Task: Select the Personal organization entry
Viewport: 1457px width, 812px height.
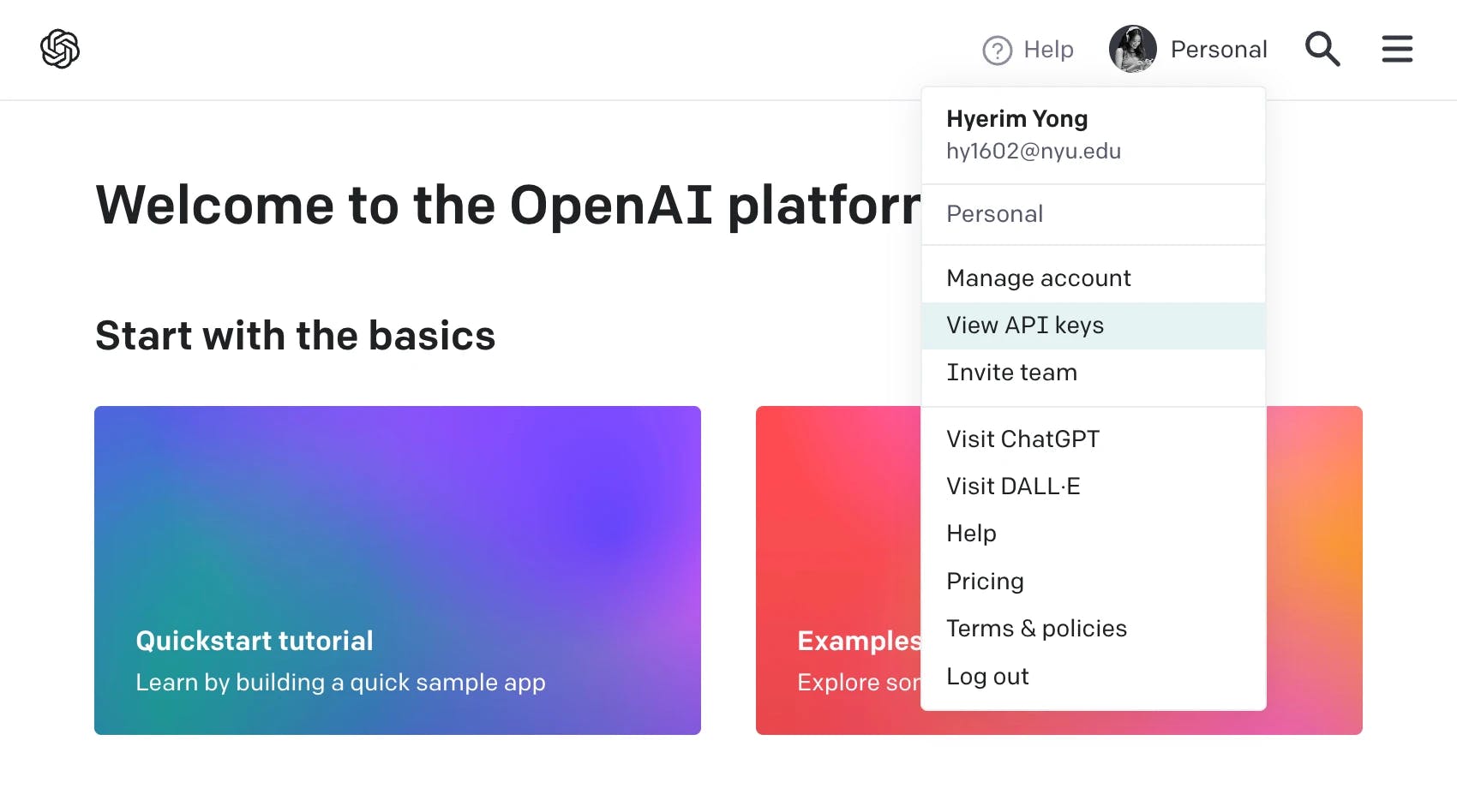Action: tap(1094, 214)
